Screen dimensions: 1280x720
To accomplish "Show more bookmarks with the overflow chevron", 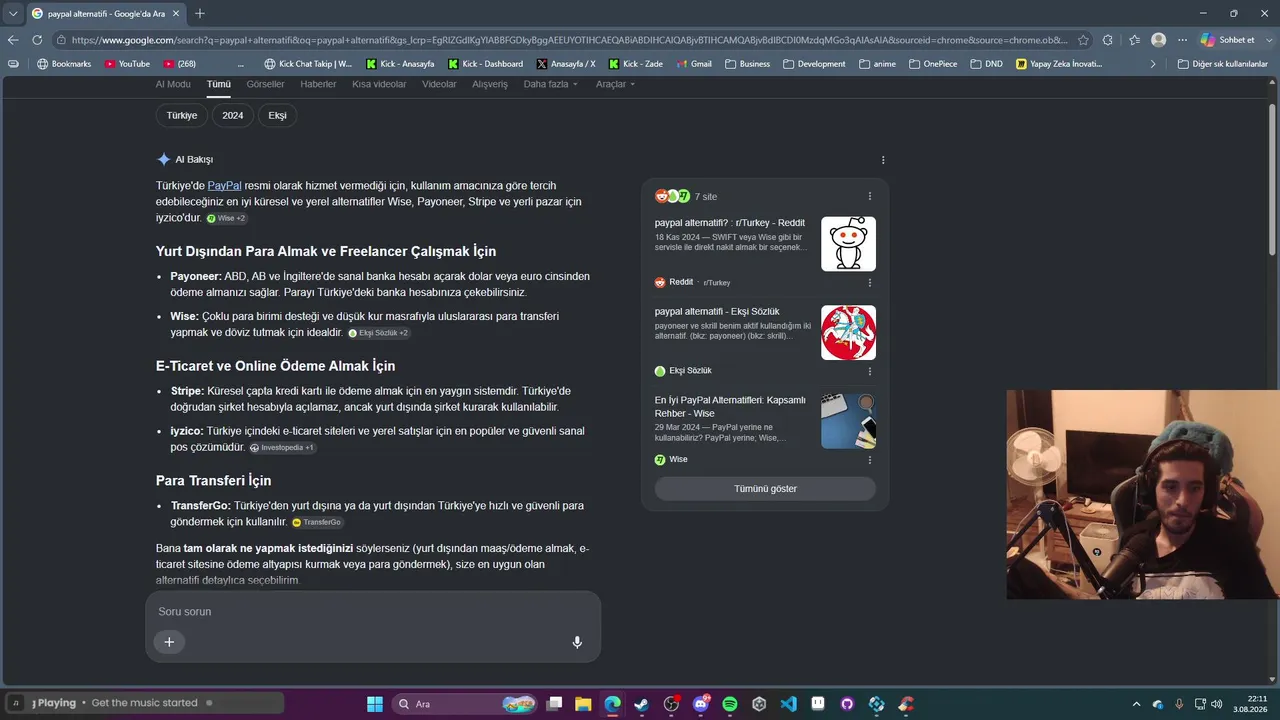I will pyautogui.click(x=1153, y=64).
